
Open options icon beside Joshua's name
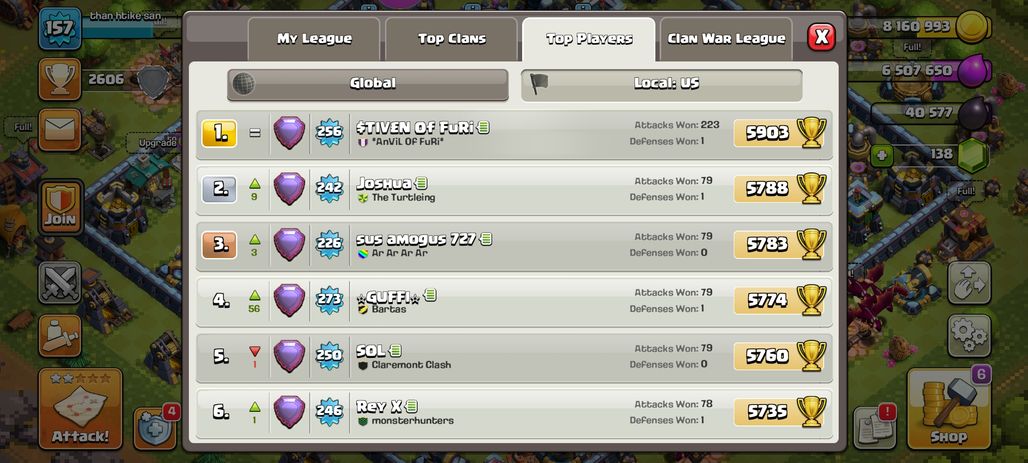(x=422, y=183)
